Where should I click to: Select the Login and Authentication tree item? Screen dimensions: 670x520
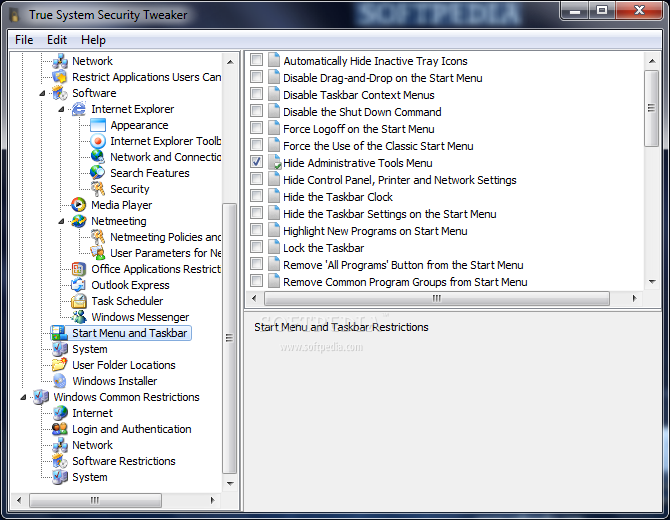click(x=132, y=429)
